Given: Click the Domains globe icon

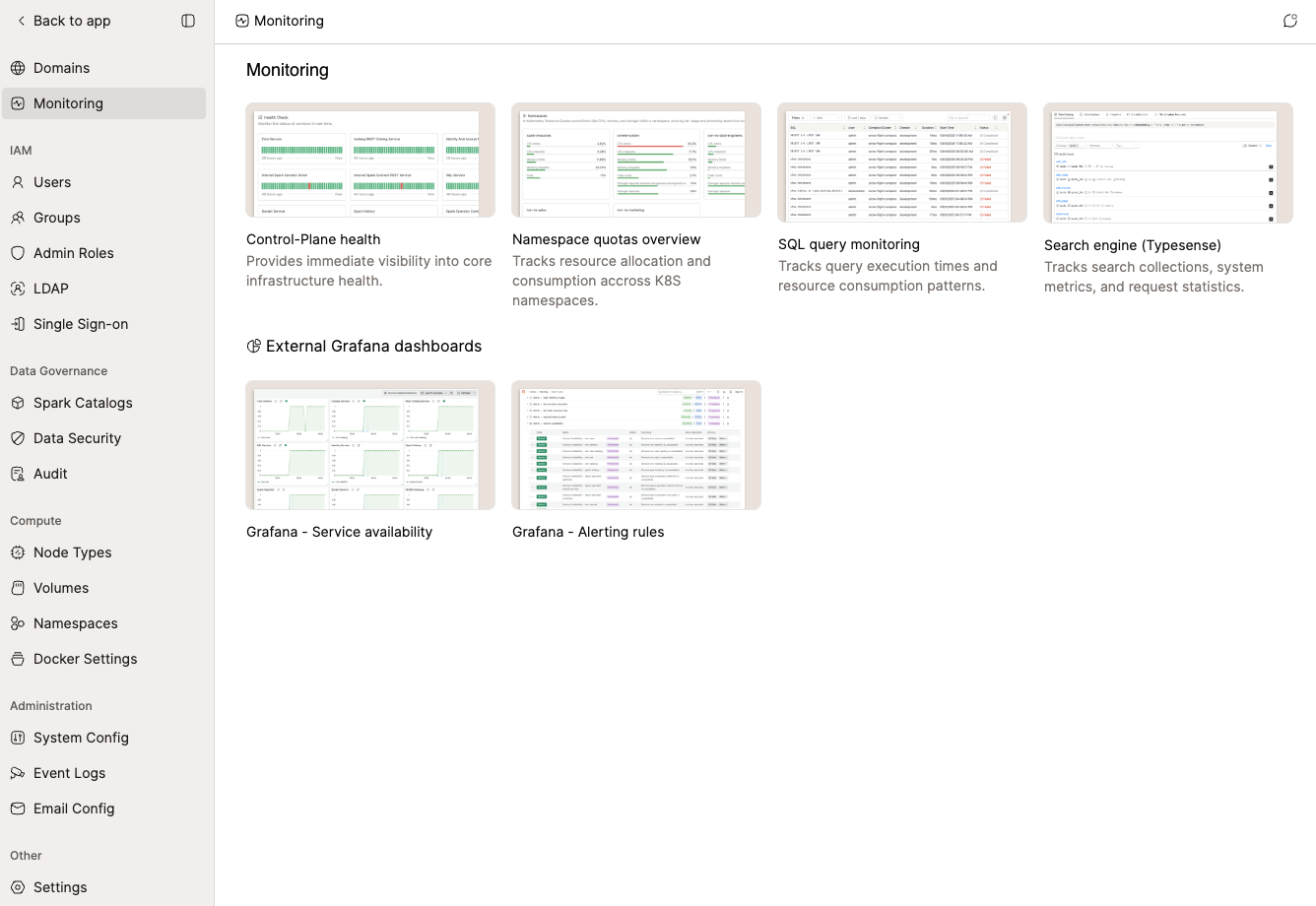Looking at the screenshot, I should (x=18, y=68).
